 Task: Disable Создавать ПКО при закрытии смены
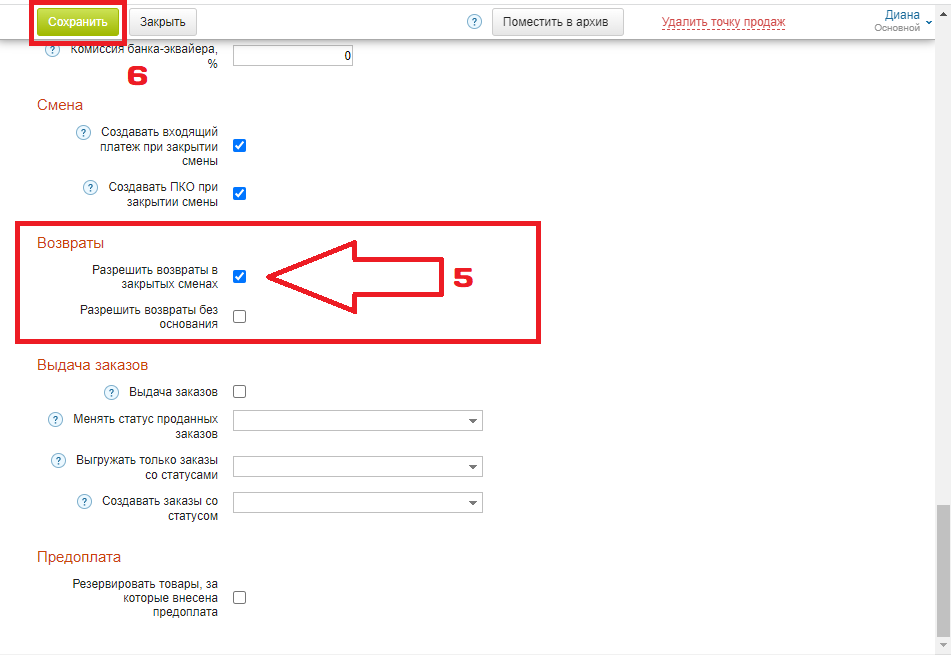pyautogui.click(x=239, y=194)
